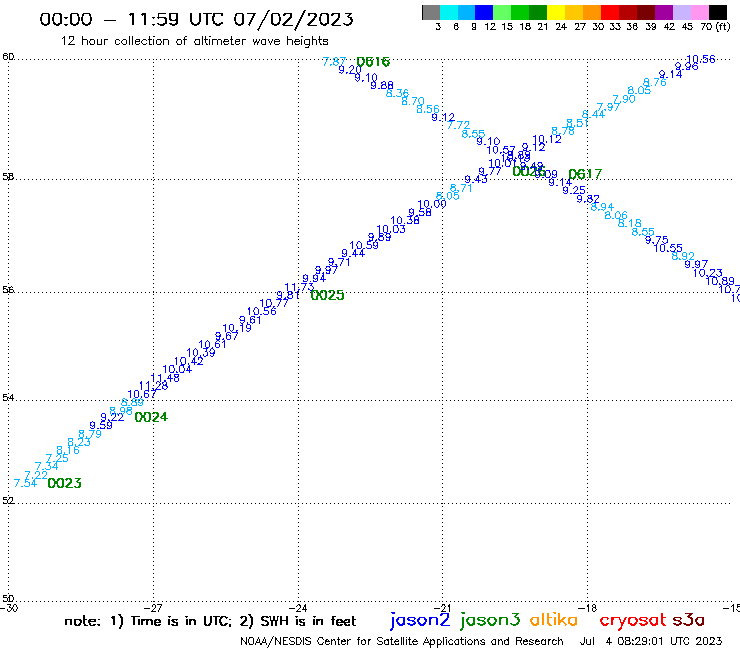This screenshot has width=740, height=650.
Task: Click the wave height value 8.76
Action: (x=655, y=83)
